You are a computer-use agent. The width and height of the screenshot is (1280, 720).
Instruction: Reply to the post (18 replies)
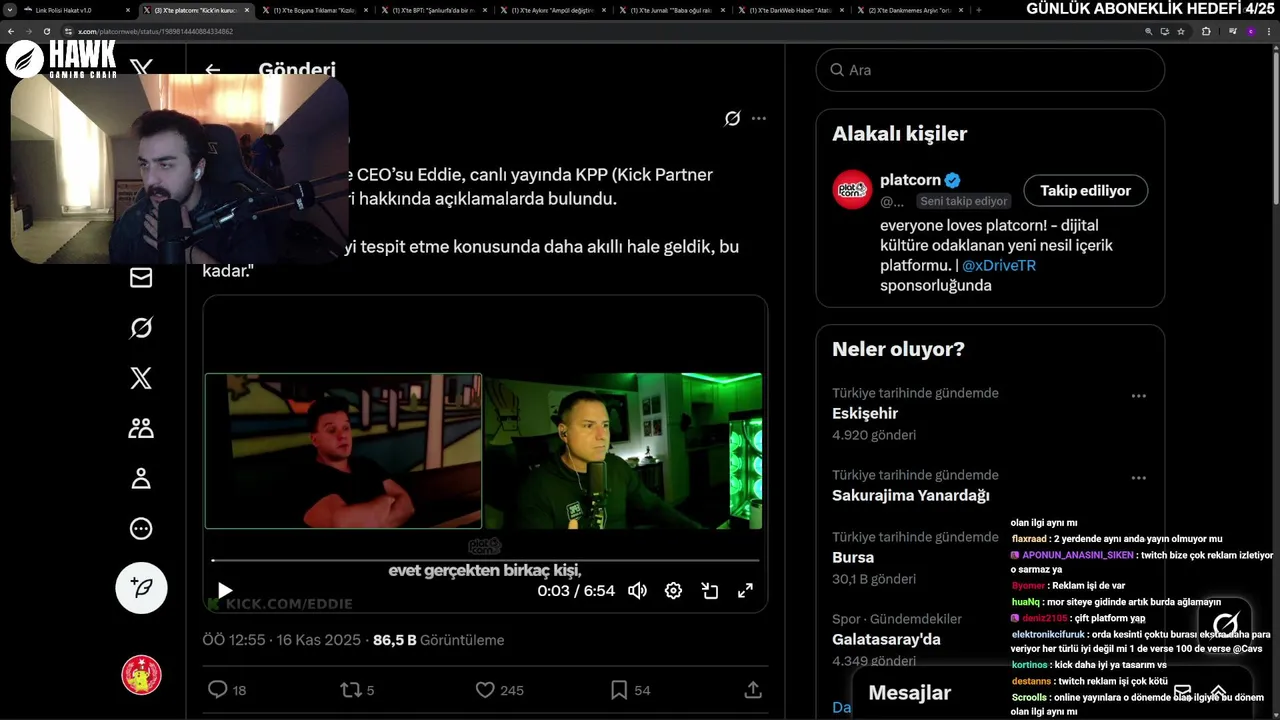[226, 690]
